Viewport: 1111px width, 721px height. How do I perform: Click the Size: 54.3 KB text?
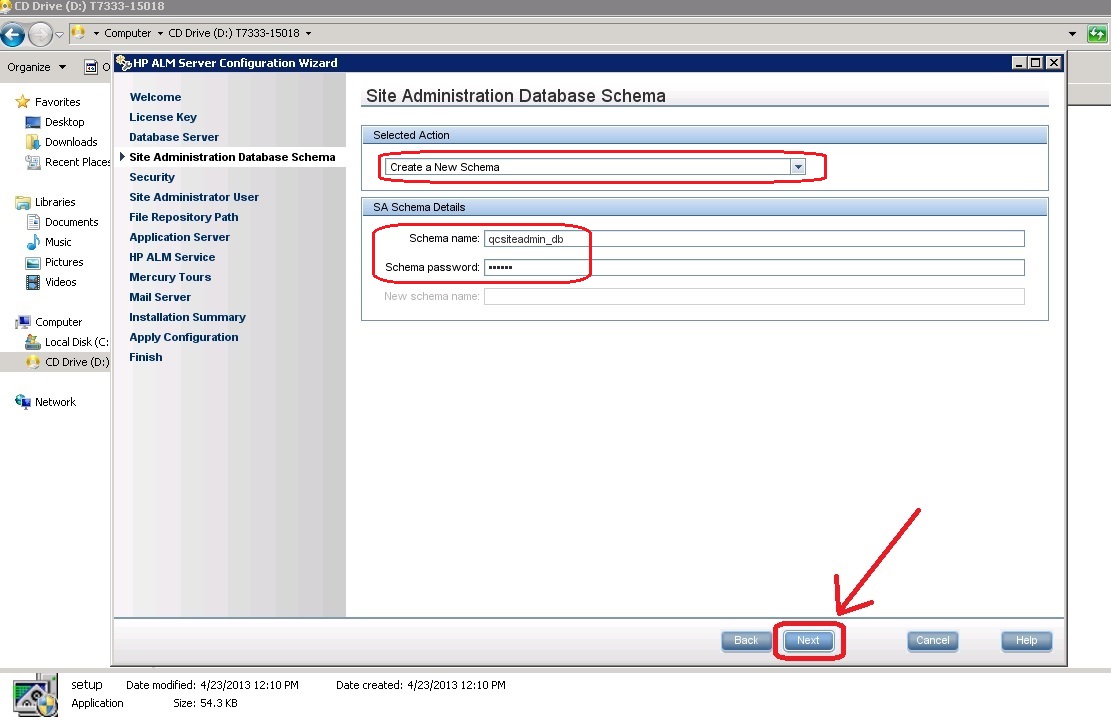click(205, 703)
